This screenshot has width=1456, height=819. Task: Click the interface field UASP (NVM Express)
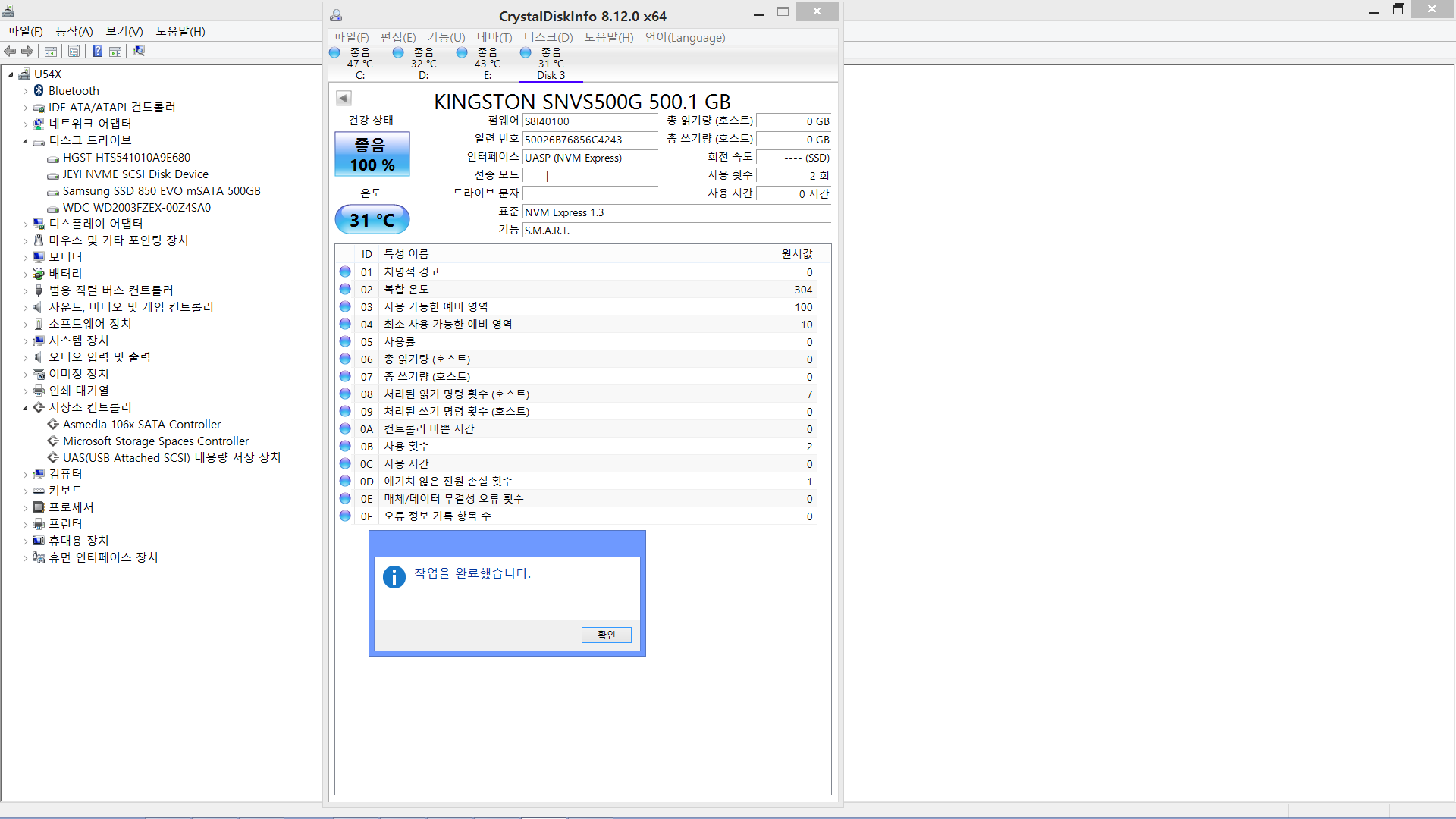click(x=590, y=158)
